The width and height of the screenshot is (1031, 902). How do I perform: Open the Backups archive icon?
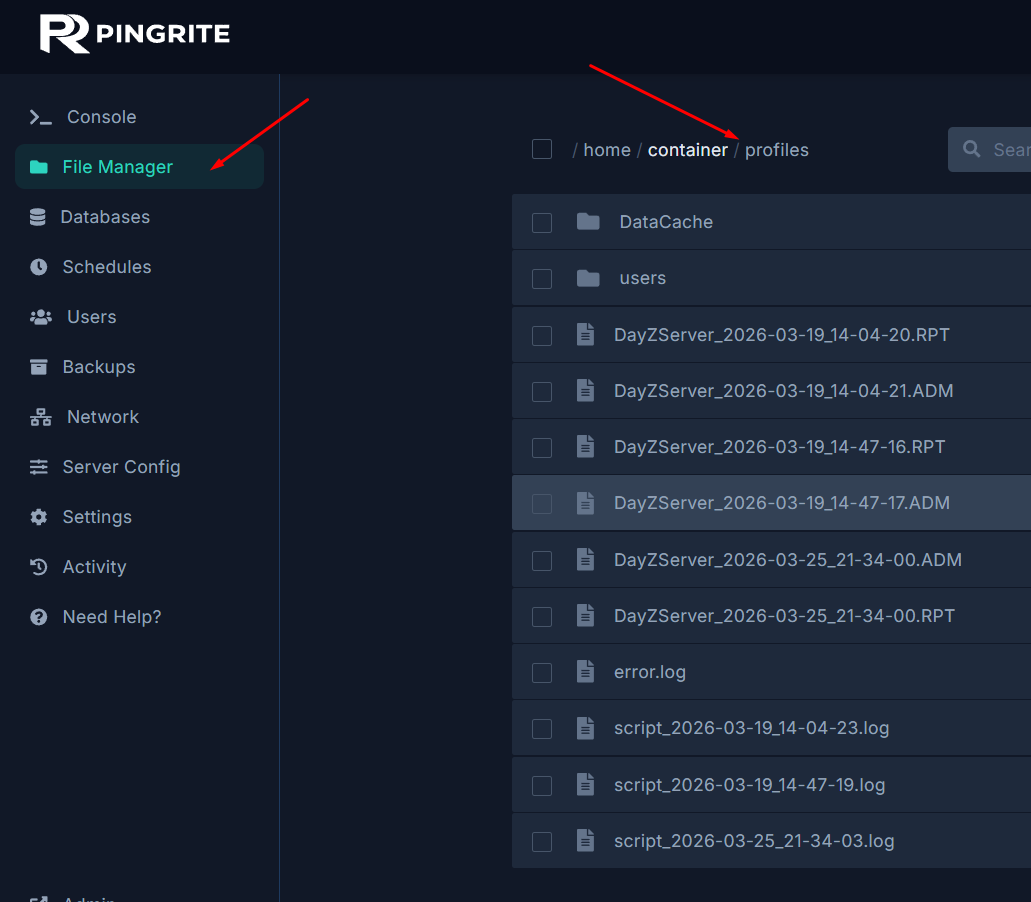pyautogui.click(x=39, y=367)
